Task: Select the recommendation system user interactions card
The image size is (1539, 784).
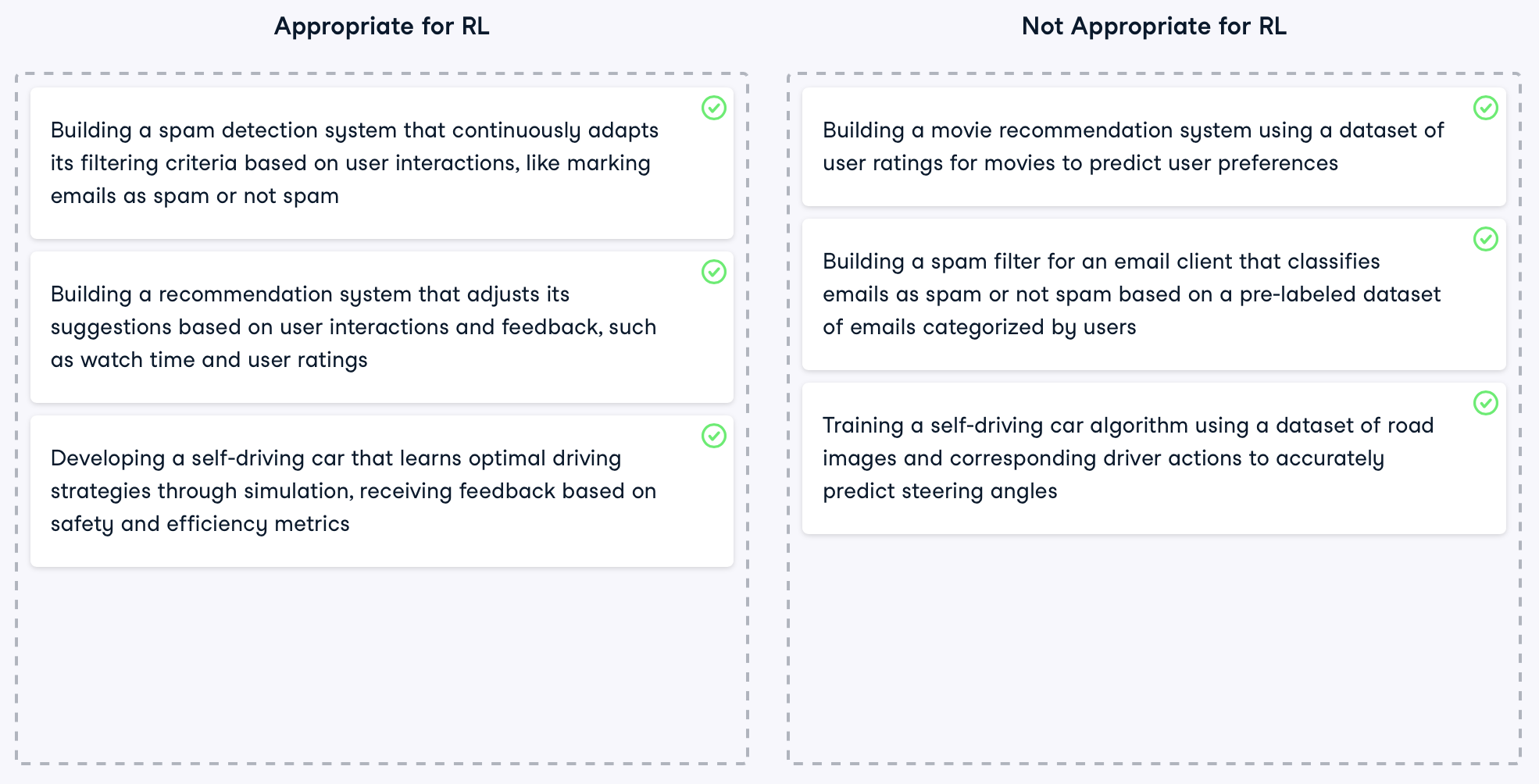Action: [382, 327]
